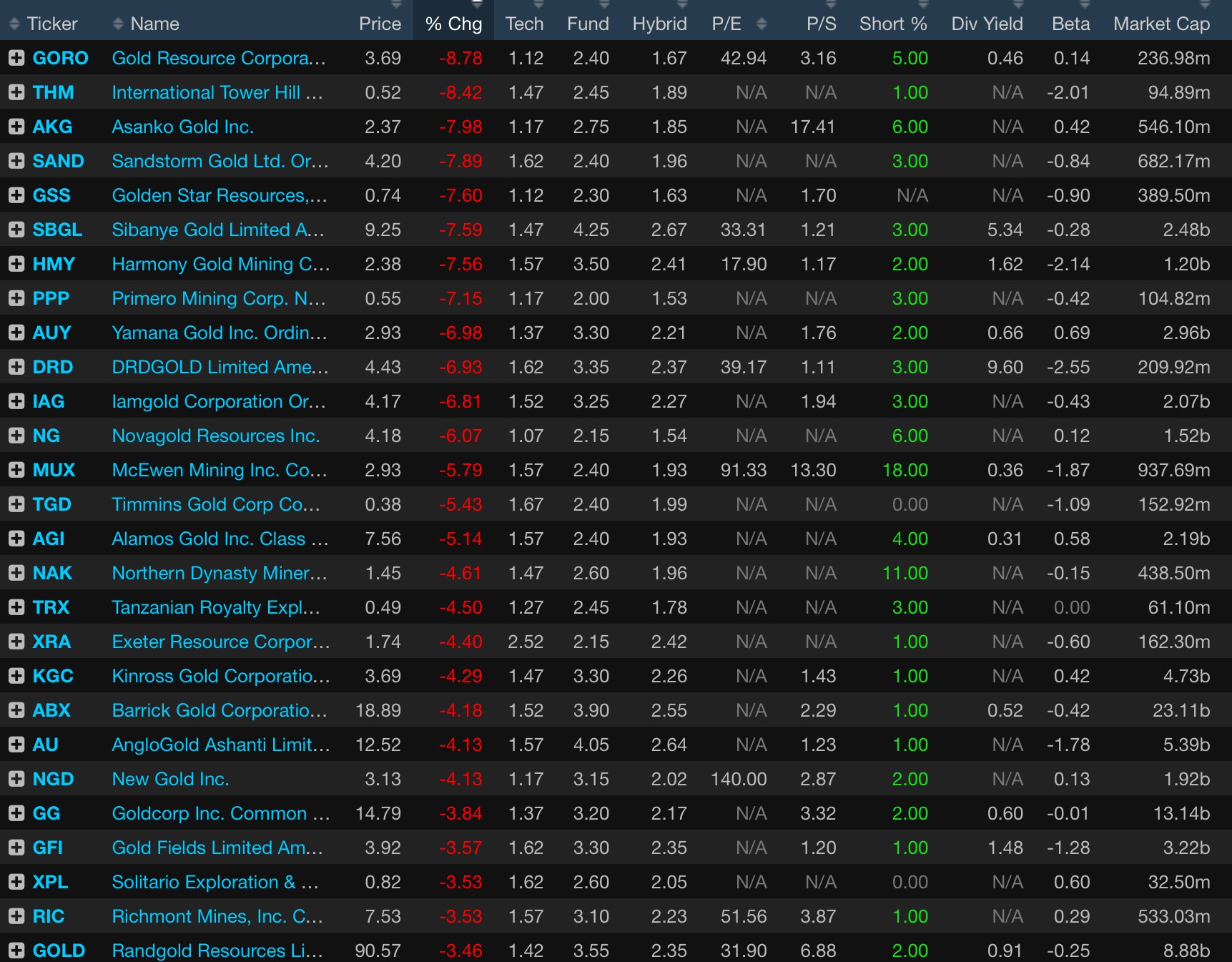The width and height of the screenshot is (1232, 962).
Task: Sort by Hybrid column header
Action: click(659, 24)
